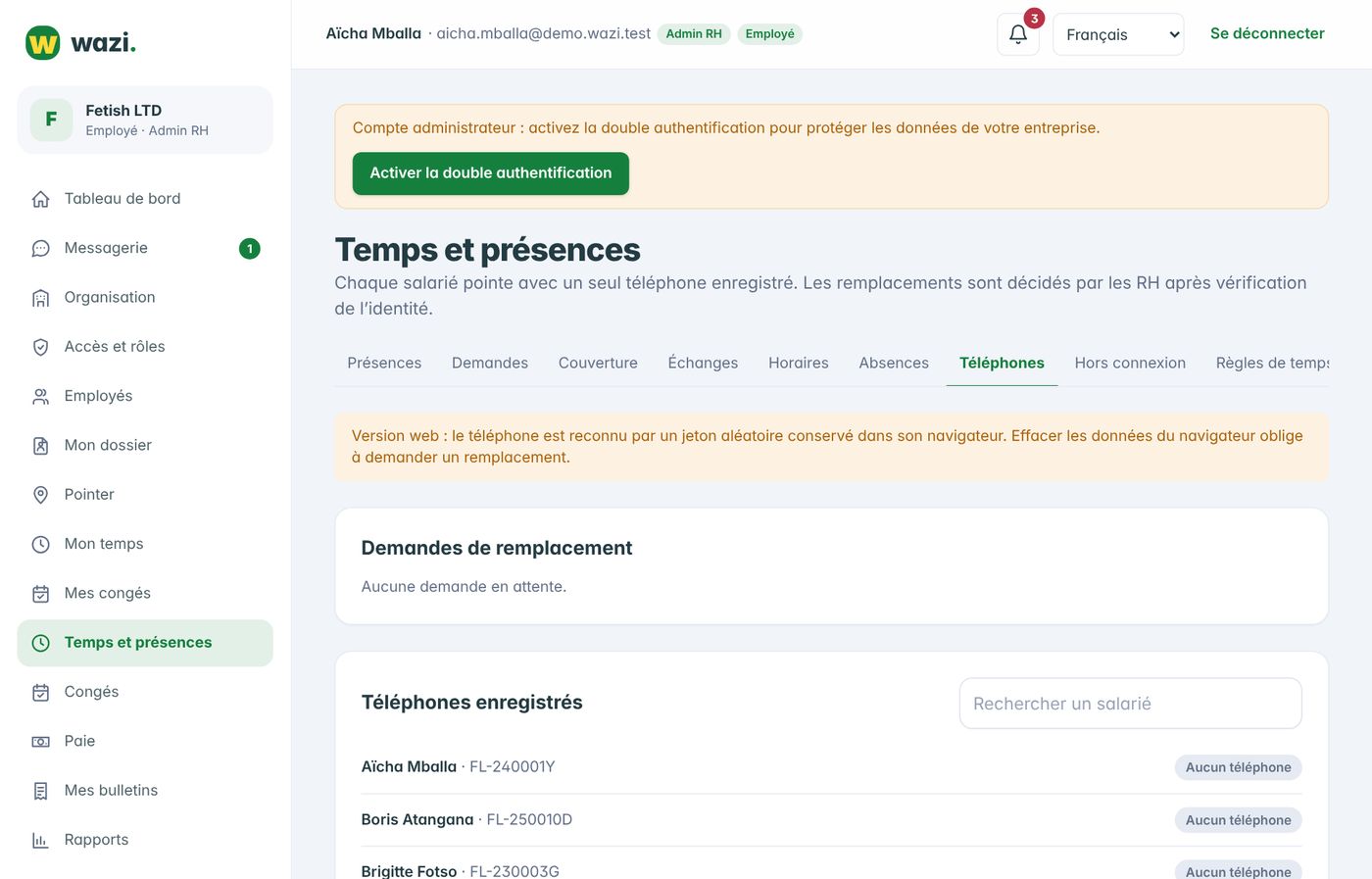The image size is (1372, 879).
Task: Click the Admin RH role badge in header
Action: (x=694, y=34)
